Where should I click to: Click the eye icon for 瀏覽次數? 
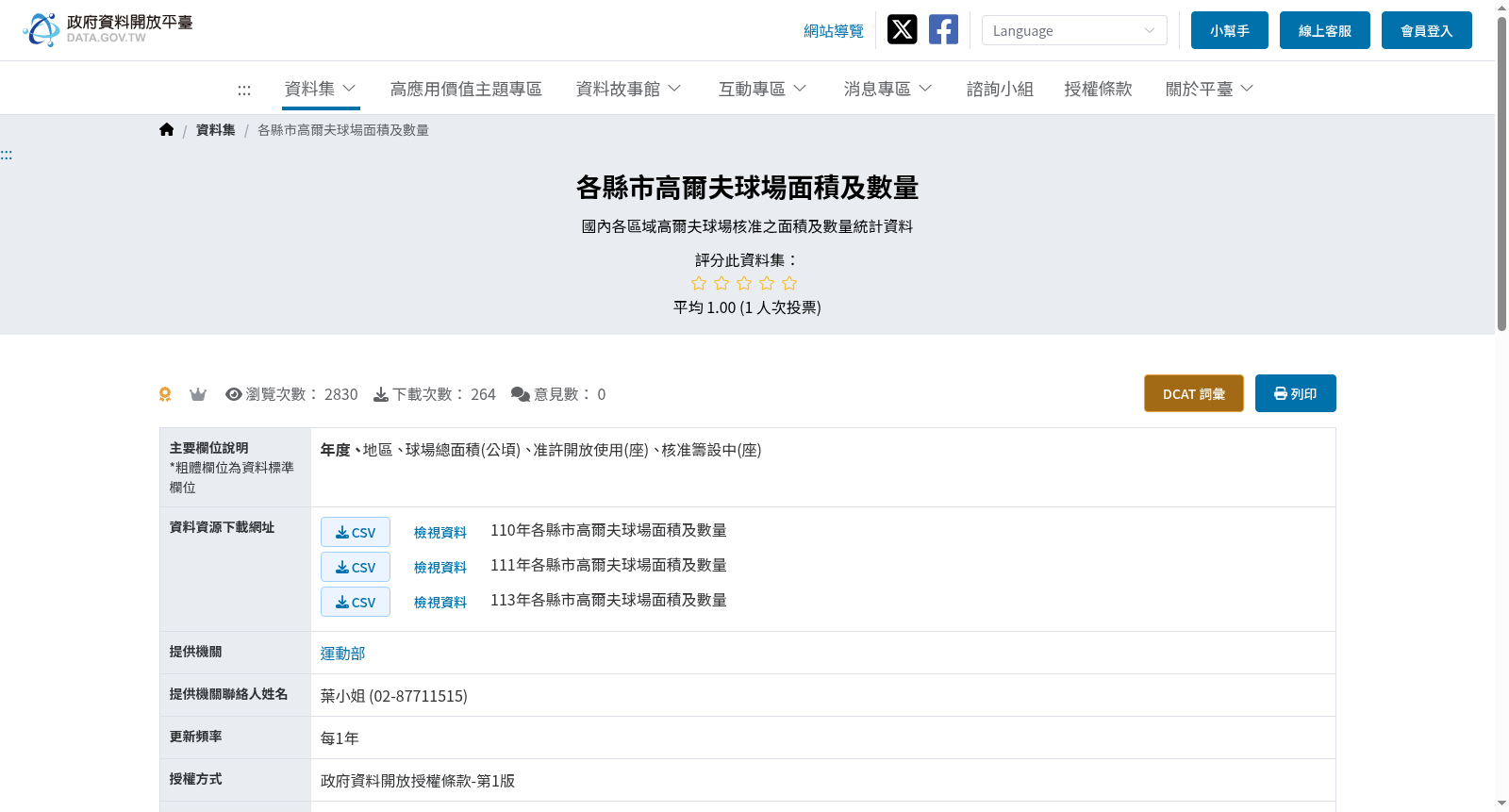[x=234, y=394]
